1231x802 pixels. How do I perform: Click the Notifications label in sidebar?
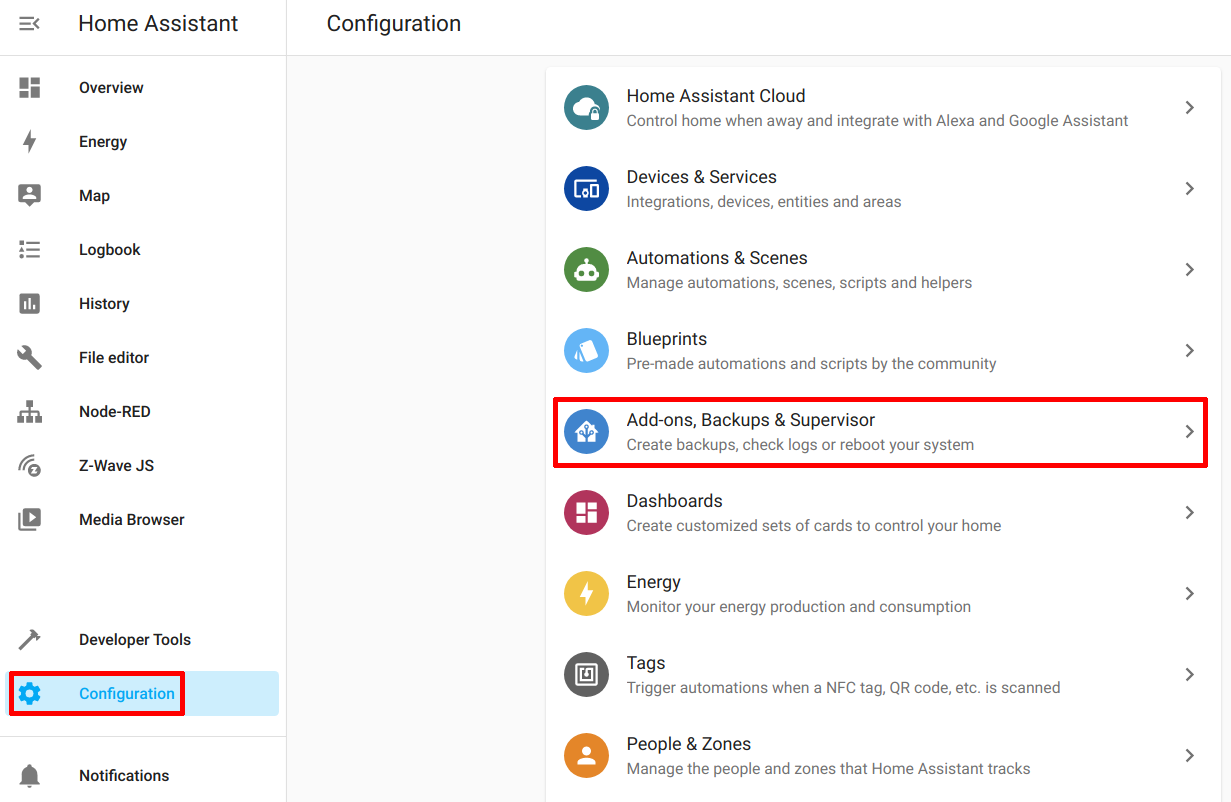click(124, 776)
